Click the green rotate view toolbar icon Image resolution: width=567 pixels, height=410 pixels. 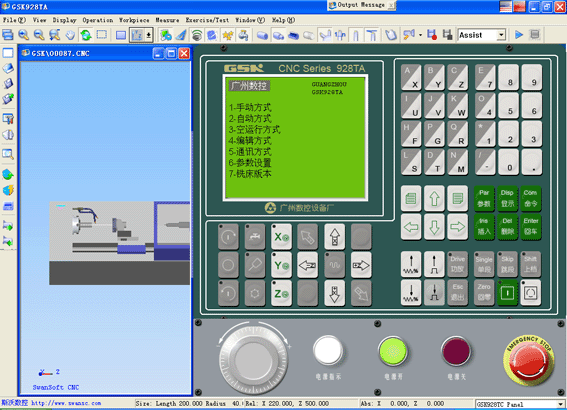(86, 35)
